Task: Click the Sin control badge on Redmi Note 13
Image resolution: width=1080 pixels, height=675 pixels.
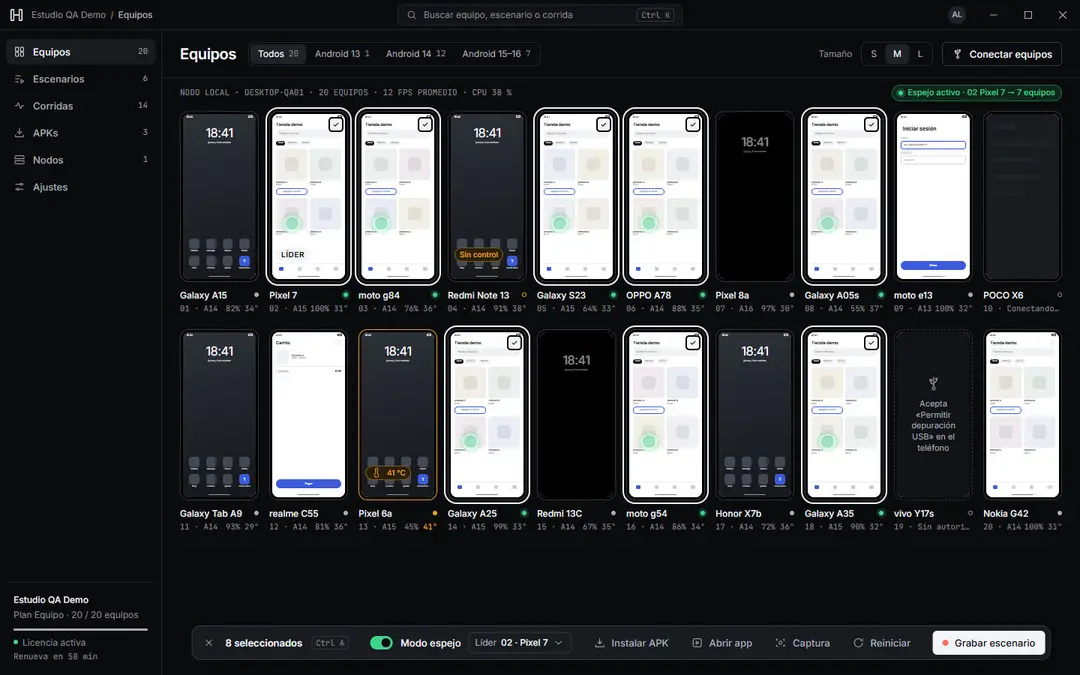Action: [x=479, y=254]
